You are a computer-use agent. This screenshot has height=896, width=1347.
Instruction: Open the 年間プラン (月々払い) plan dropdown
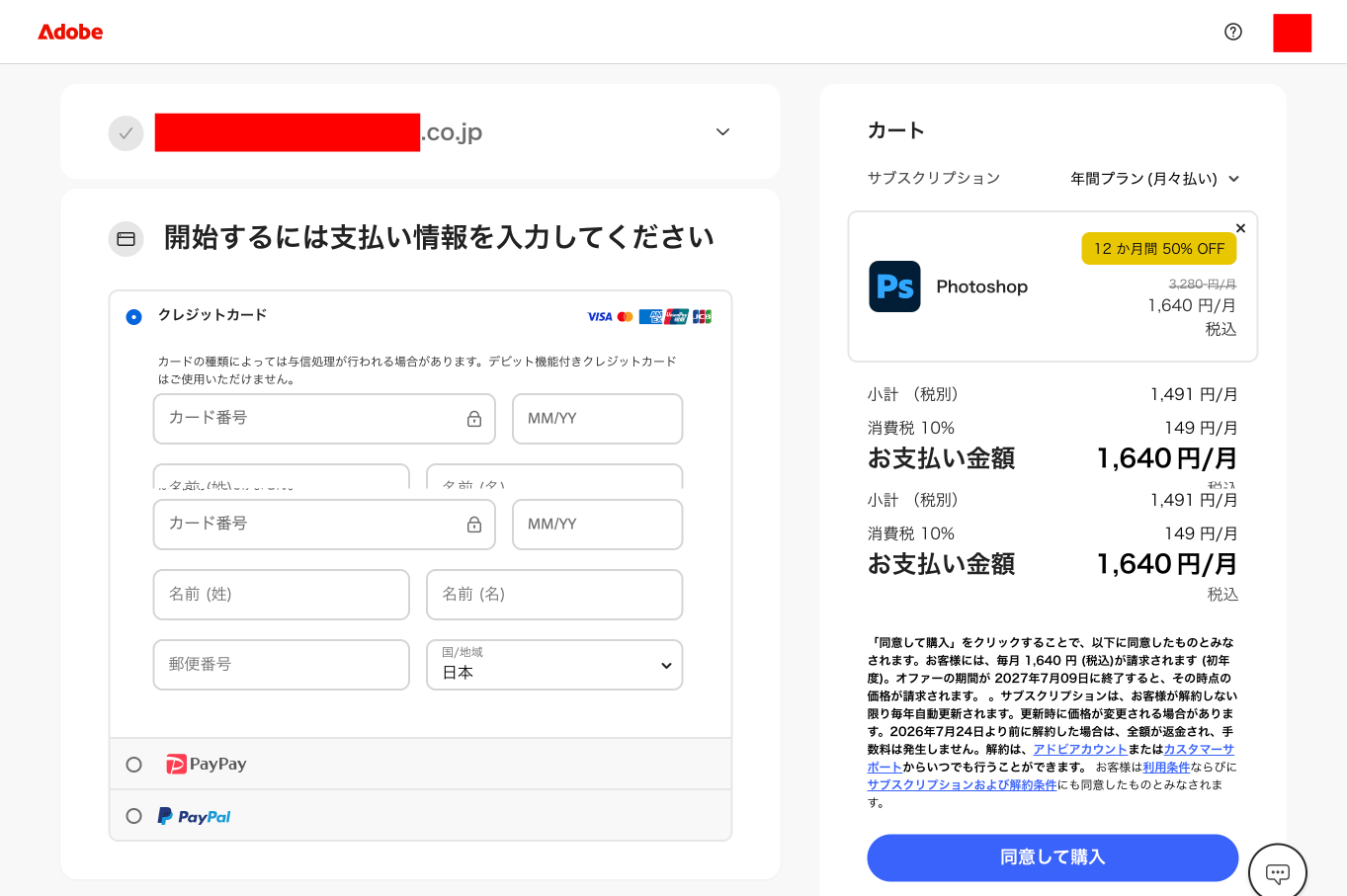[1154, 179]
